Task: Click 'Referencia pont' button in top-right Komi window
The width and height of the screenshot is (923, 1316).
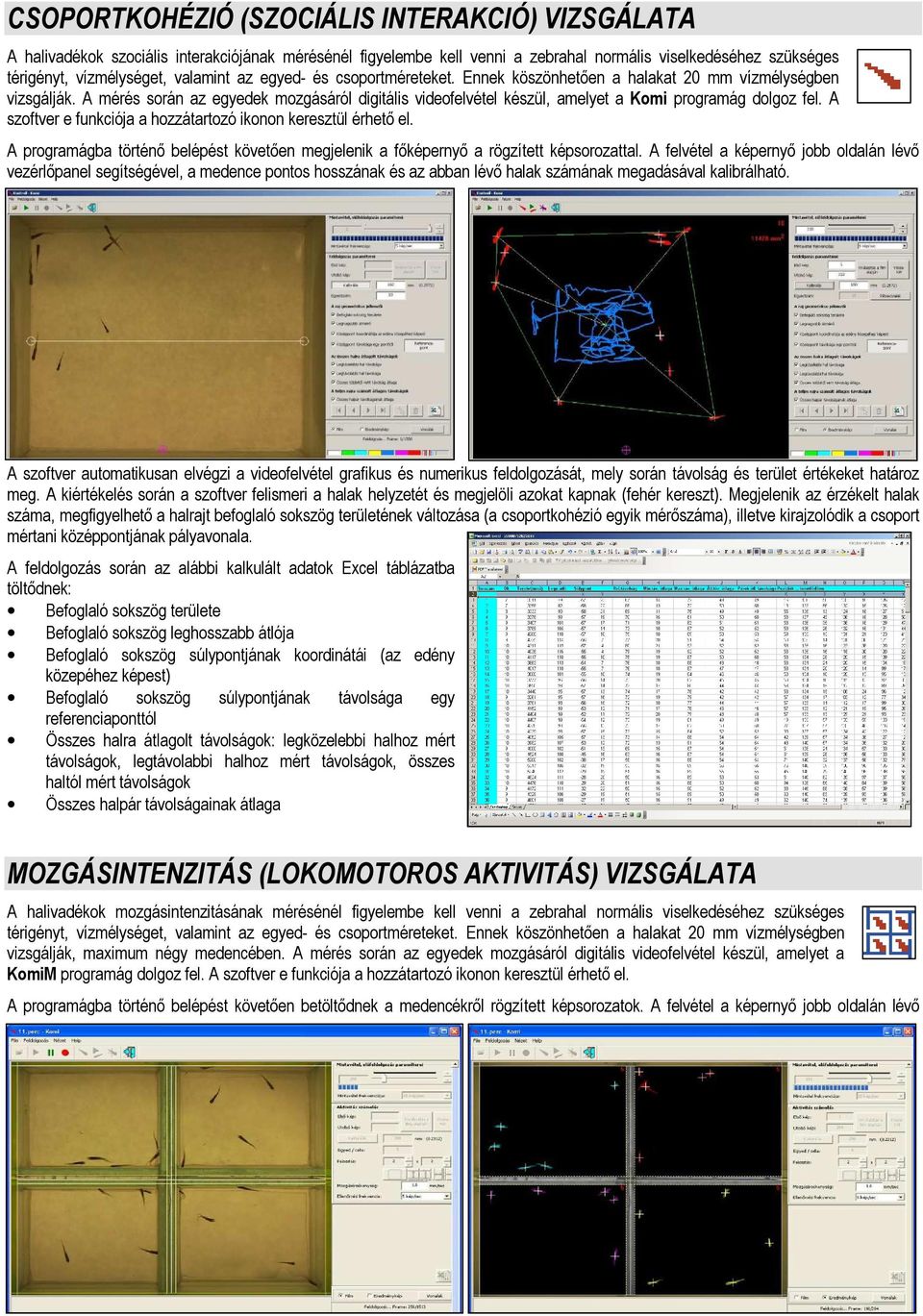Action: tap(887, 346)
